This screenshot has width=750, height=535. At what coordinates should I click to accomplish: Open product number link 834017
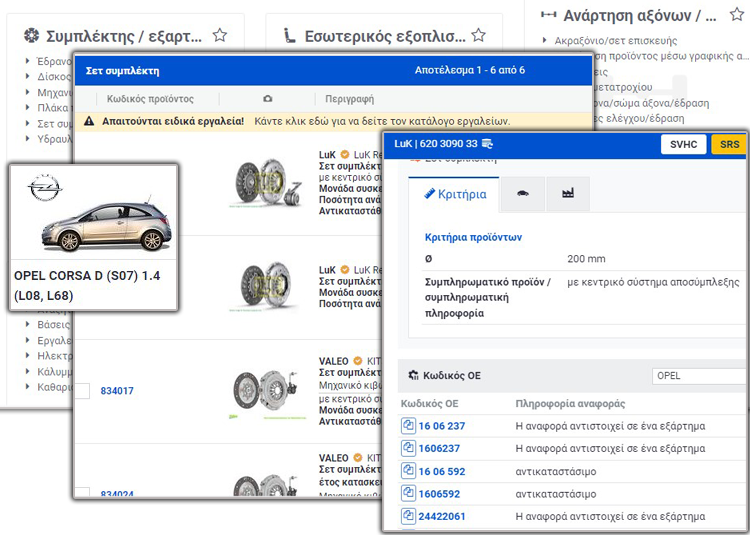click(x=117, y=391)
